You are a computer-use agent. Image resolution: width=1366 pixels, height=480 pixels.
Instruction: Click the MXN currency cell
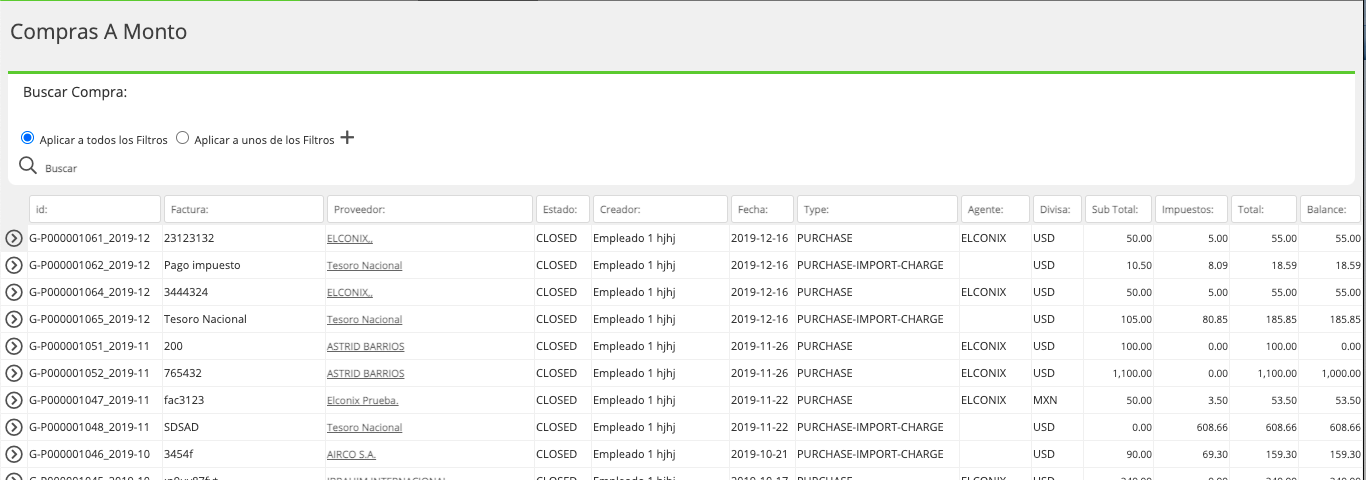tap(1045, 400)
